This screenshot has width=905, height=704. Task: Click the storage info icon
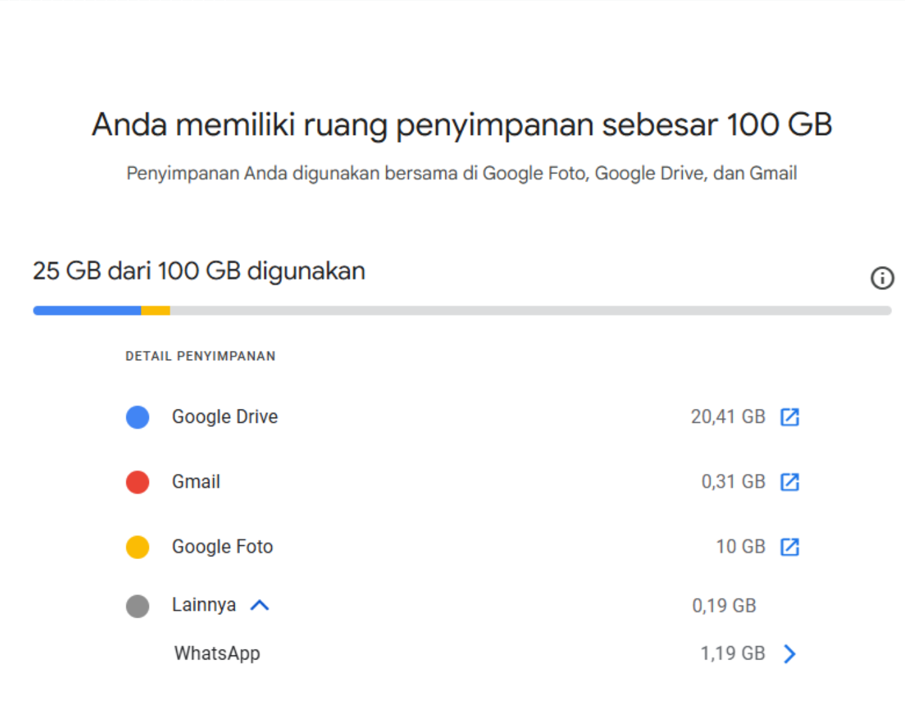[x=882, y=278]
